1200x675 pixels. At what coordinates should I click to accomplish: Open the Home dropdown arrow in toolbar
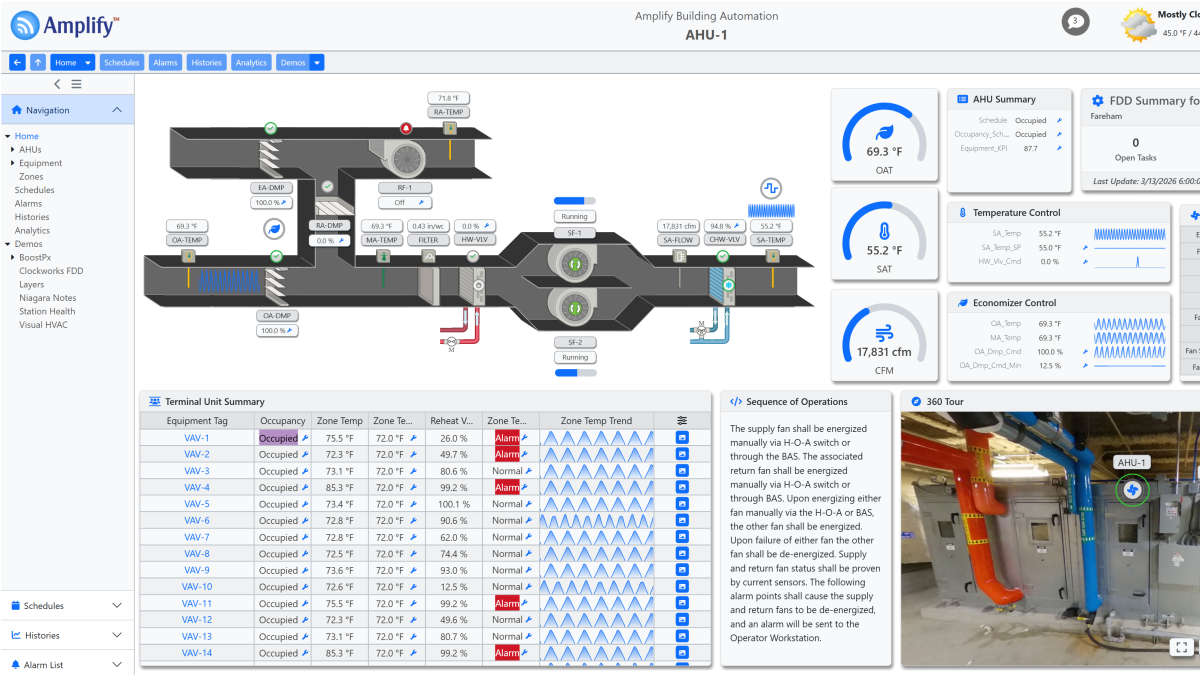(x=88, y=62)
